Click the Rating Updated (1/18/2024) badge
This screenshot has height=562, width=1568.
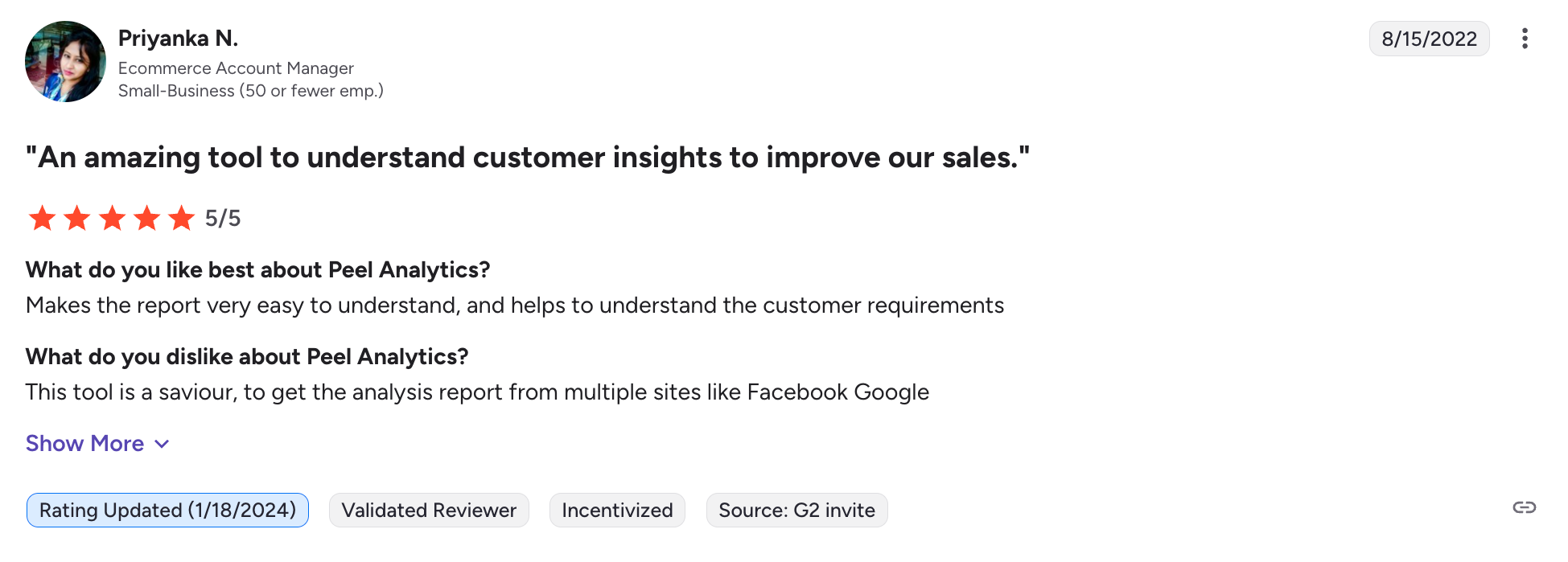(167, 511)
